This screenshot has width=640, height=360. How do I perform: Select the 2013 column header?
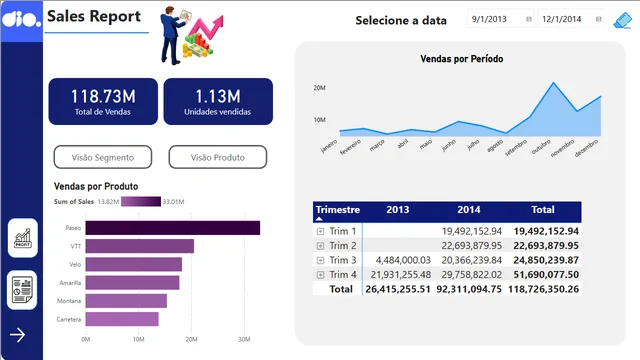coord(398,210)
